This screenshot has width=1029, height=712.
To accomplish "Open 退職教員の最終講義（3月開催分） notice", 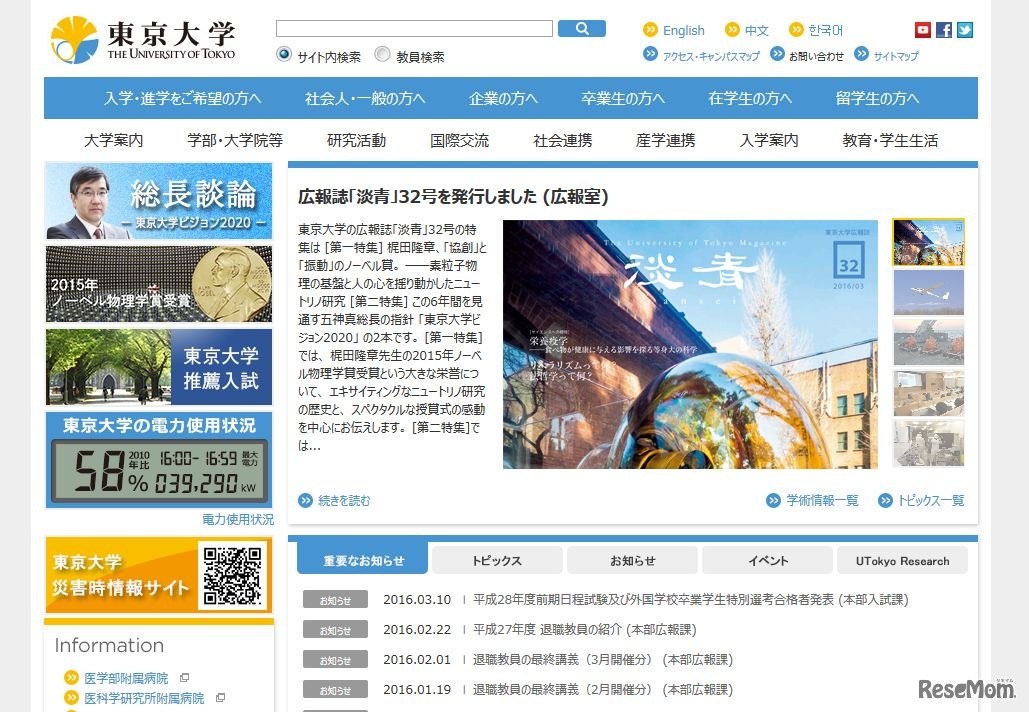I will (x=602, y=660).
